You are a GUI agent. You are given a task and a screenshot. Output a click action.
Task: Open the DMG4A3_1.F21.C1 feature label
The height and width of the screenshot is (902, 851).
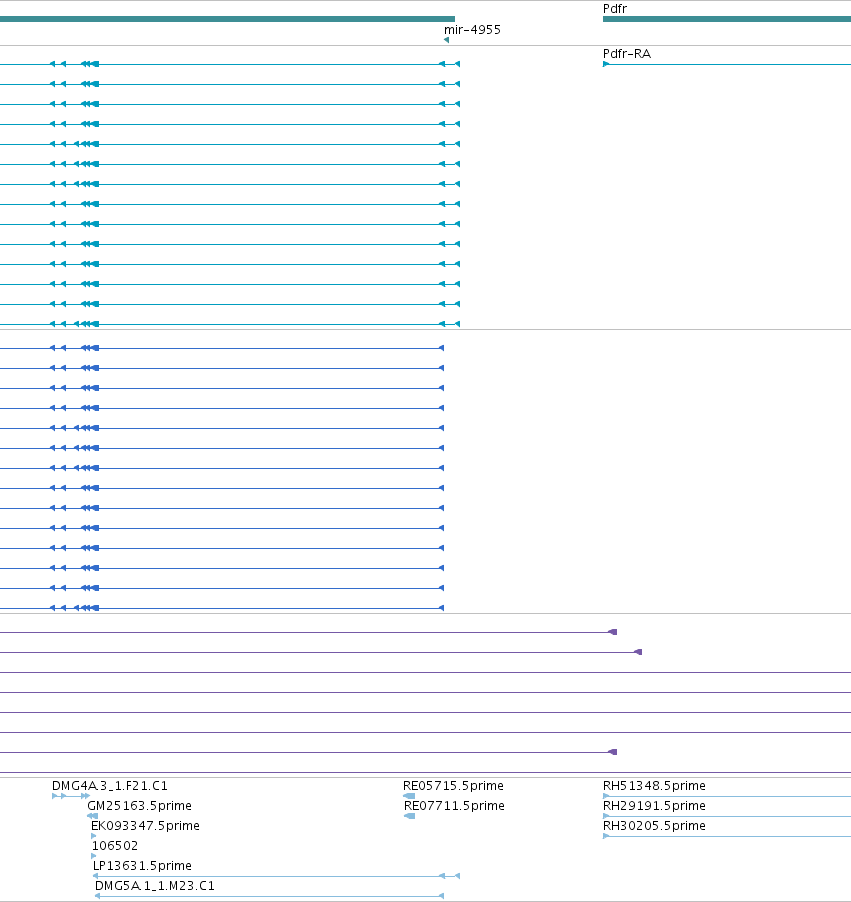[109, 786]
